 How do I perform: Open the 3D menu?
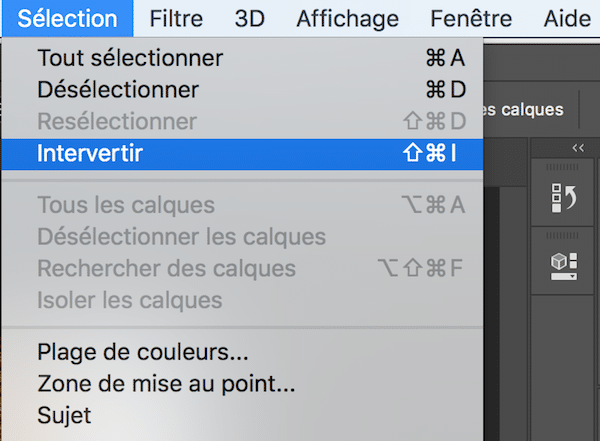[249, 18]
